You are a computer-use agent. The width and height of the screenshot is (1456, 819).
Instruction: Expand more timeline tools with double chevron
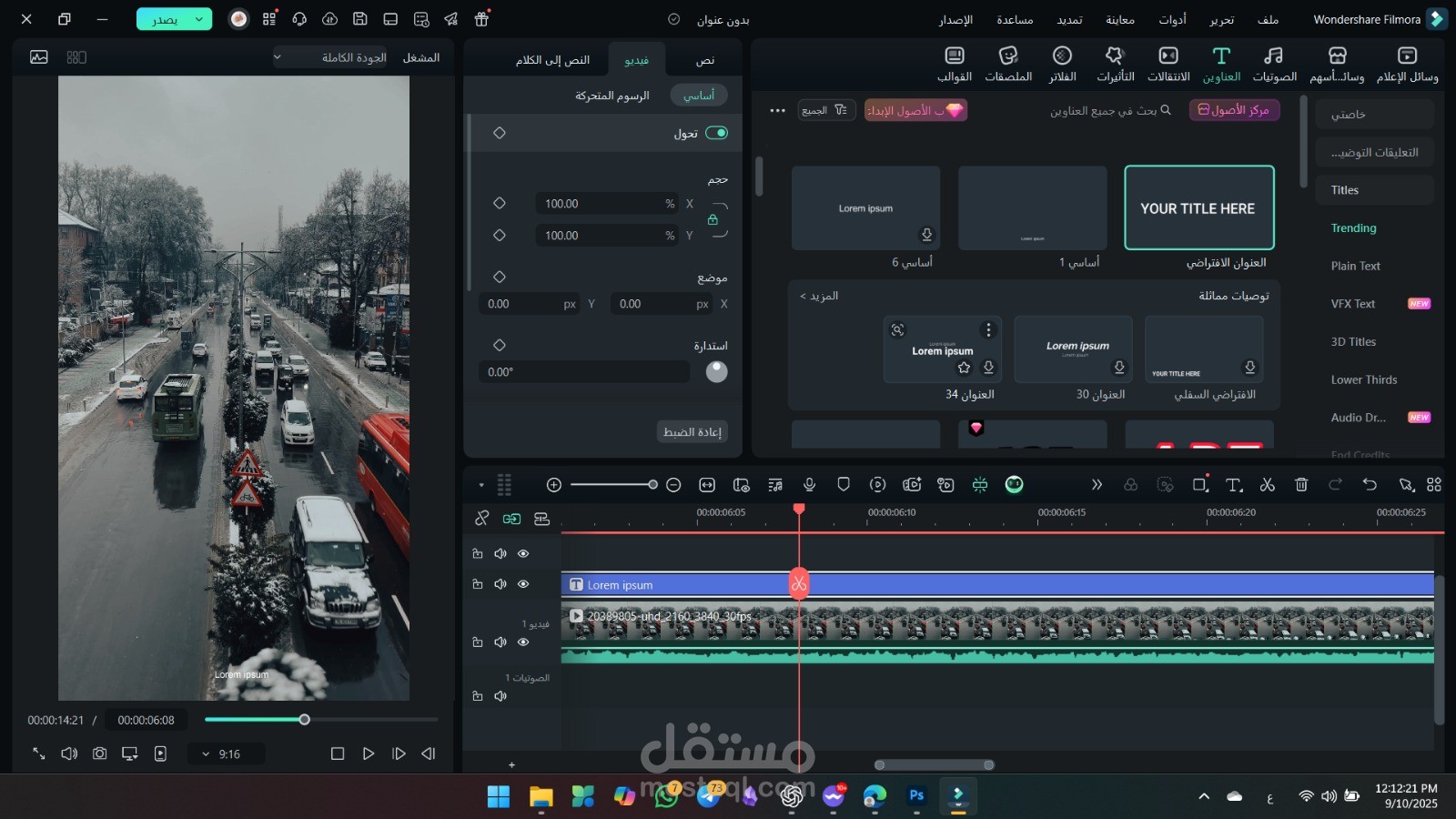coord(1097,485)
